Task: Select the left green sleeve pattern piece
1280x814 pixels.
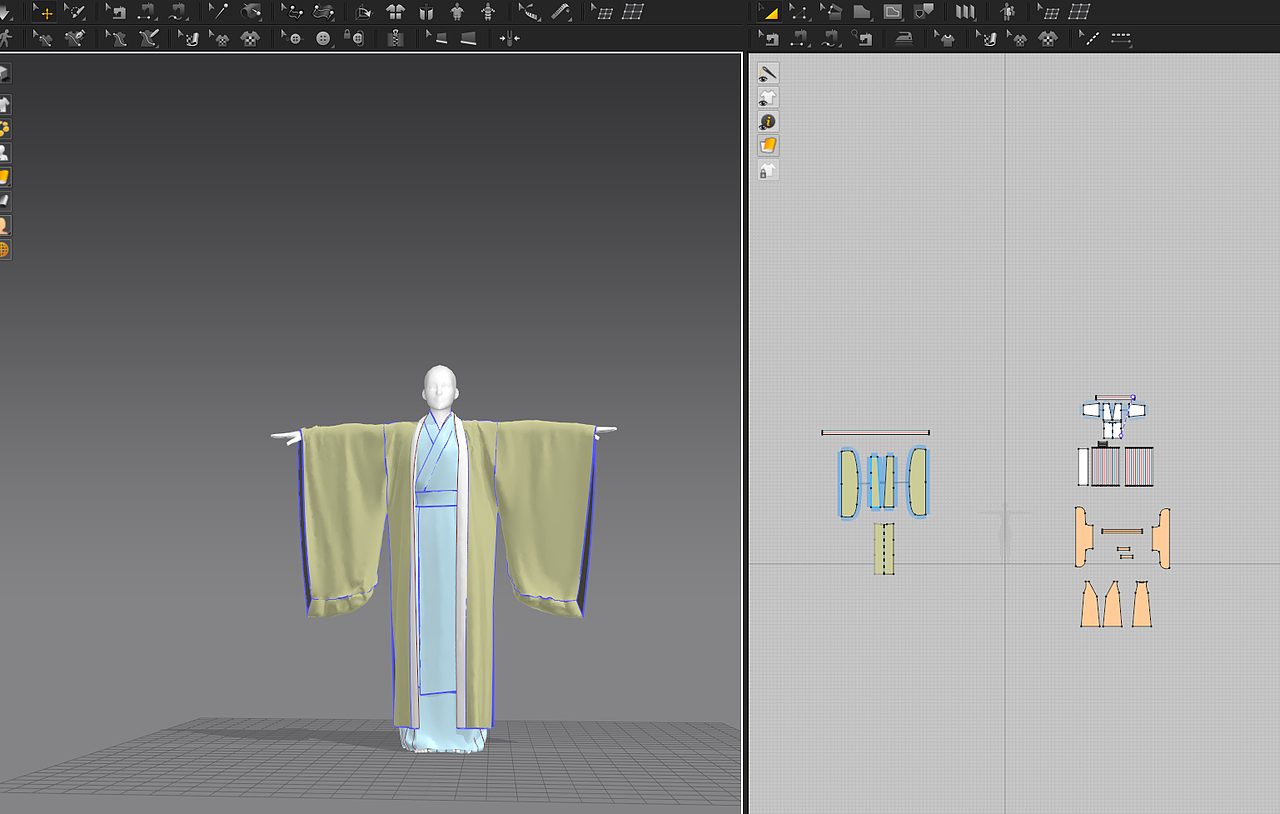Action: point(849,483)
